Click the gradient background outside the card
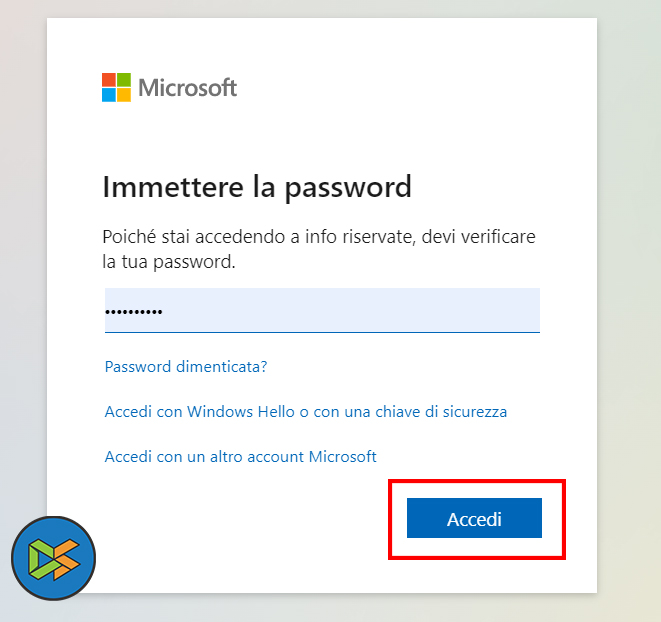Viewport: 661px width, 622px height. point(628,300)
